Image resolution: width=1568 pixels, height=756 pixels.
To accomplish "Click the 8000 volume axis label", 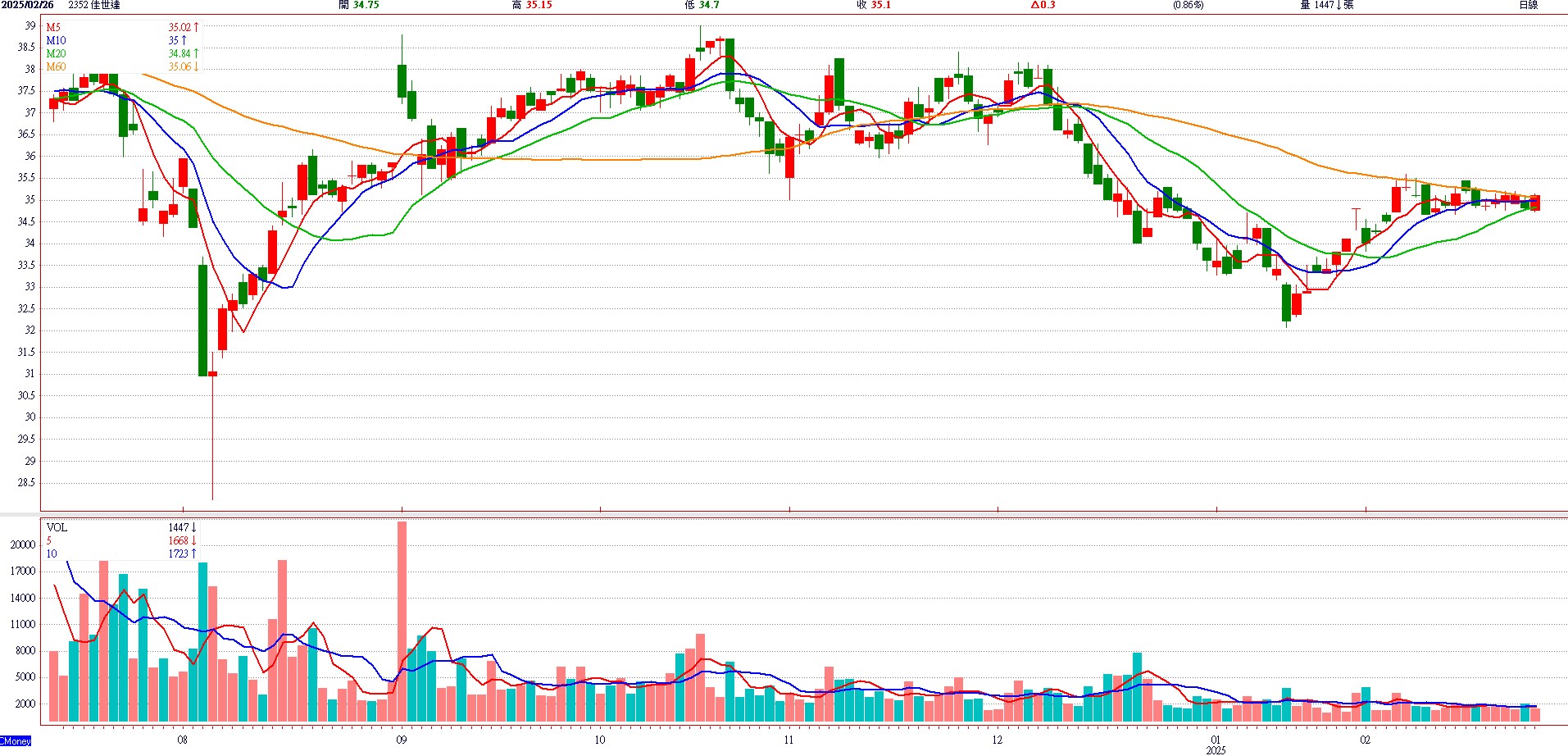I will coord(25,650).
